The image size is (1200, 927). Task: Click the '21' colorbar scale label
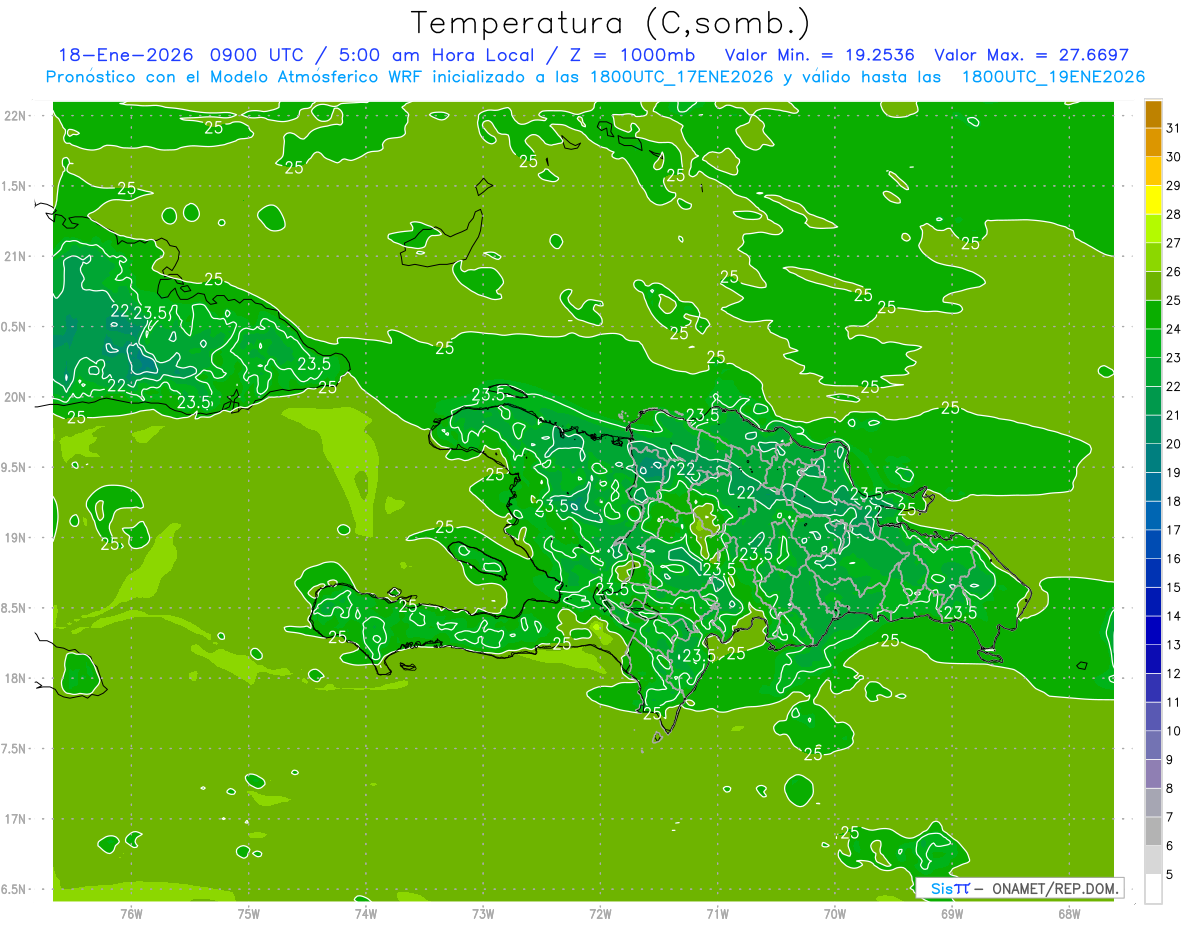click(1174, 415)
